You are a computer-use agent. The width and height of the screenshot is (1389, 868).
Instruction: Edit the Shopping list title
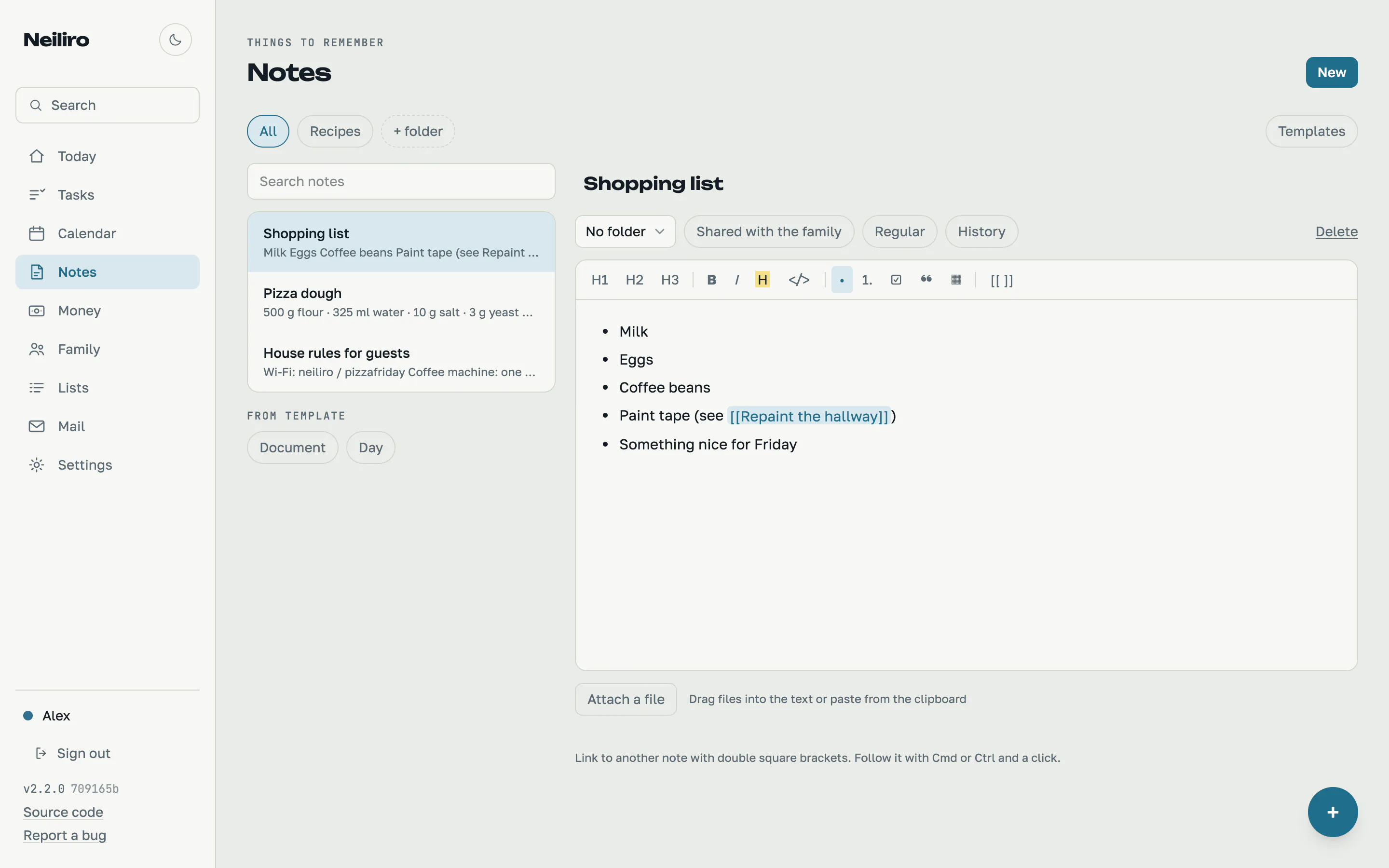point(653,183)
